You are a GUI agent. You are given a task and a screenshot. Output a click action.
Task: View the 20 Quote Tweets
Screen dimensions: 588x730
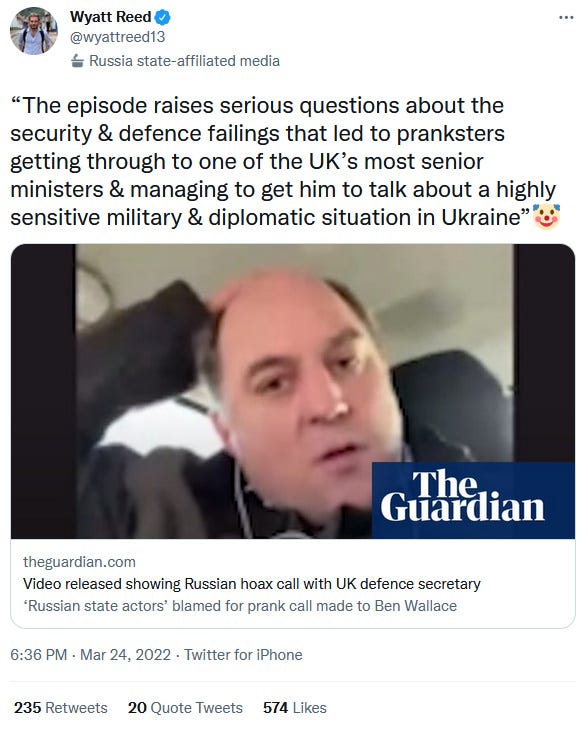(185, 708)
